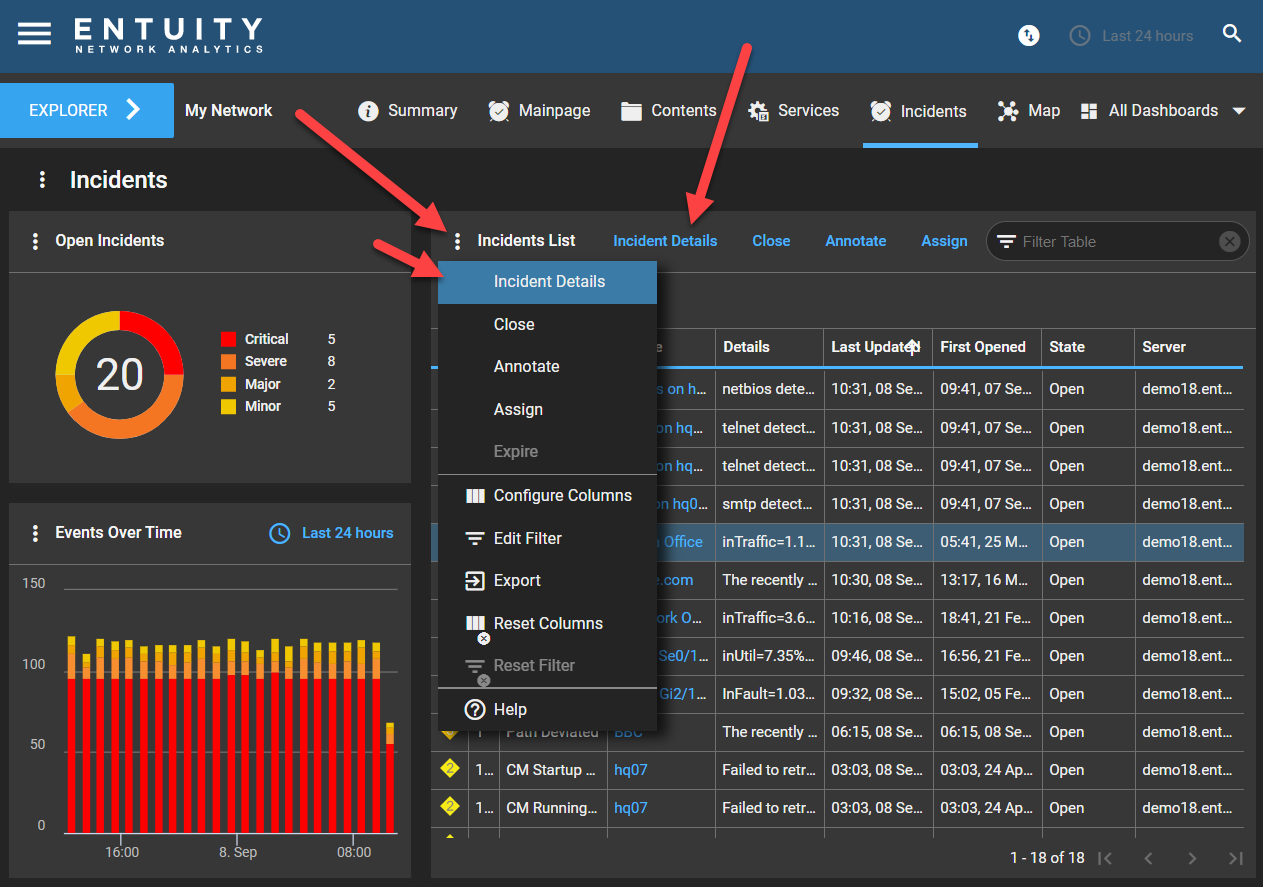The image size is (1263, 887).
Task: Go to the next page using the pagination arrow
Action: pyautogui.click(x=1192, y=858)
